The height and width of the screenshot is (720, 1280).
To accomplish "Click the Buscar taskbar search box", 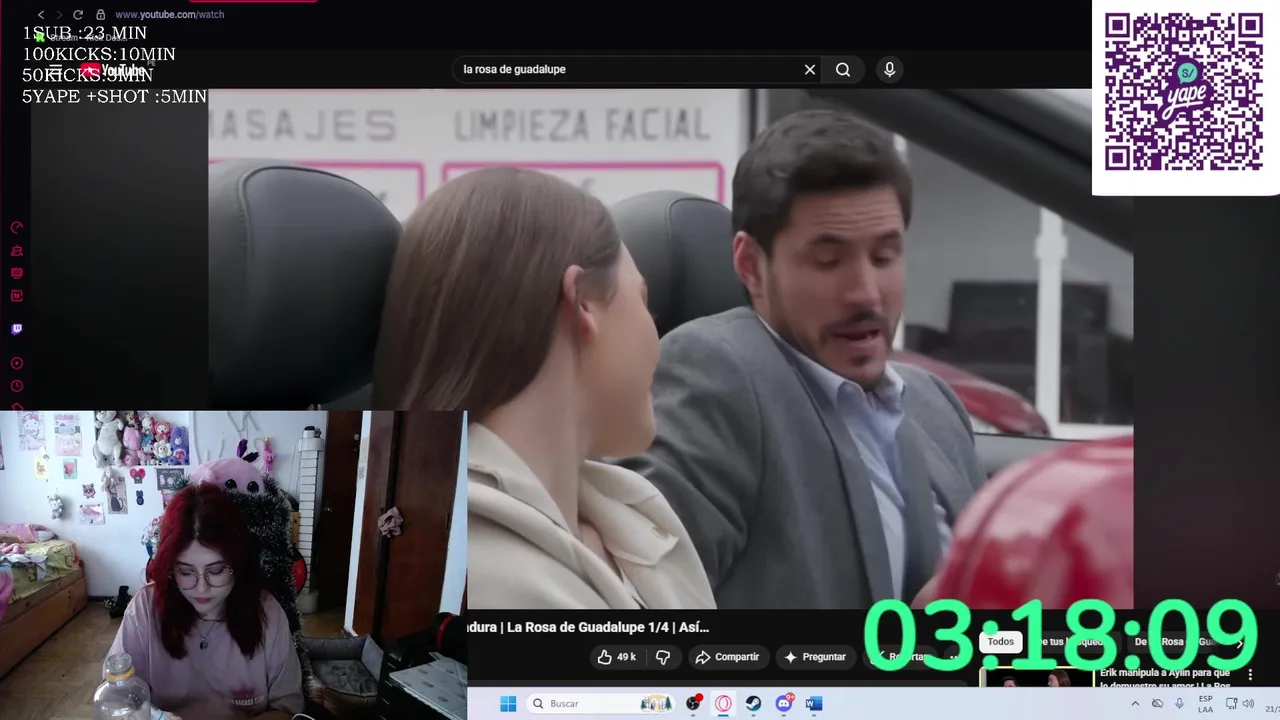I will [602, 704].
